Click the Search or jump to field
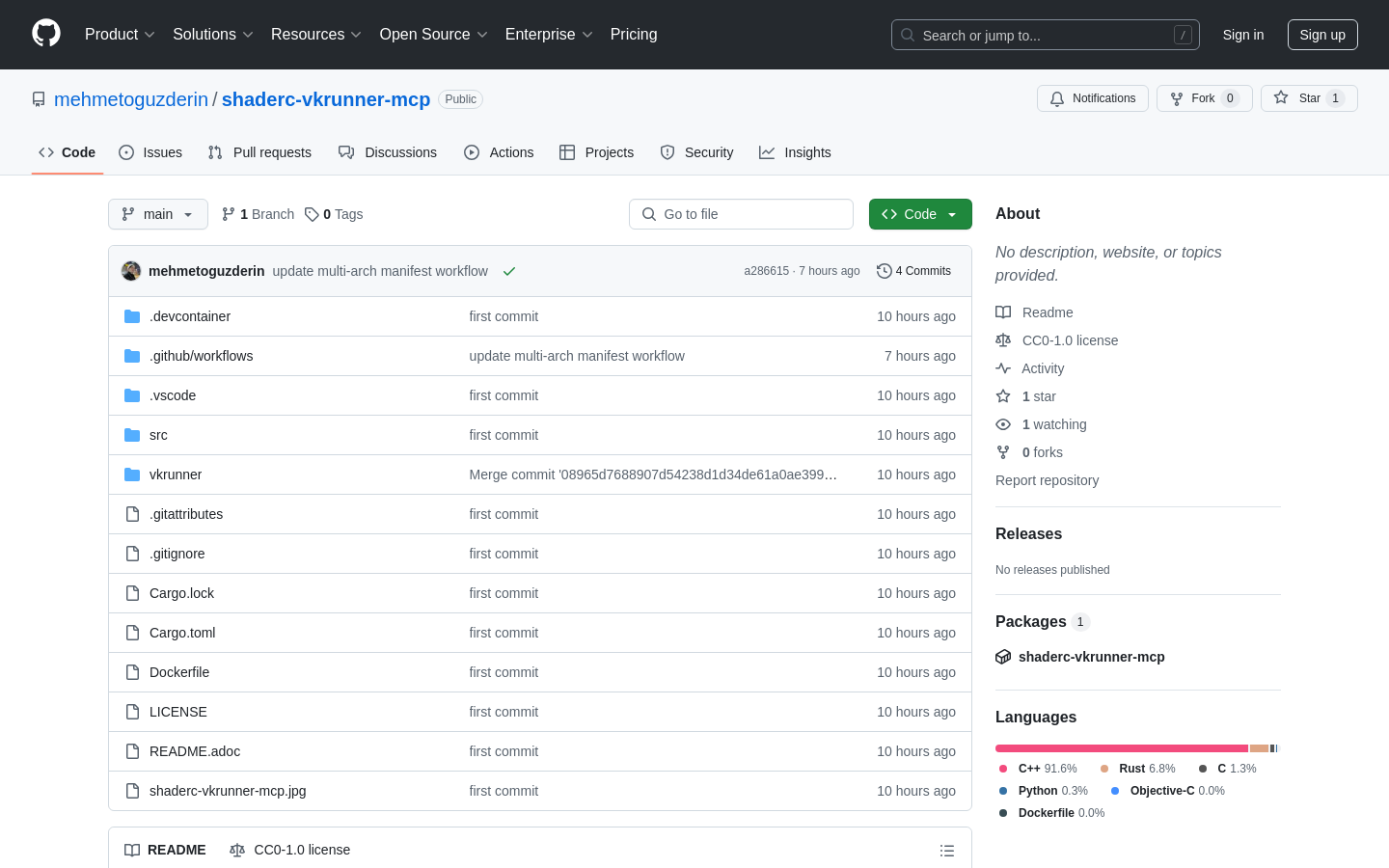 [x=1046, y=35]
